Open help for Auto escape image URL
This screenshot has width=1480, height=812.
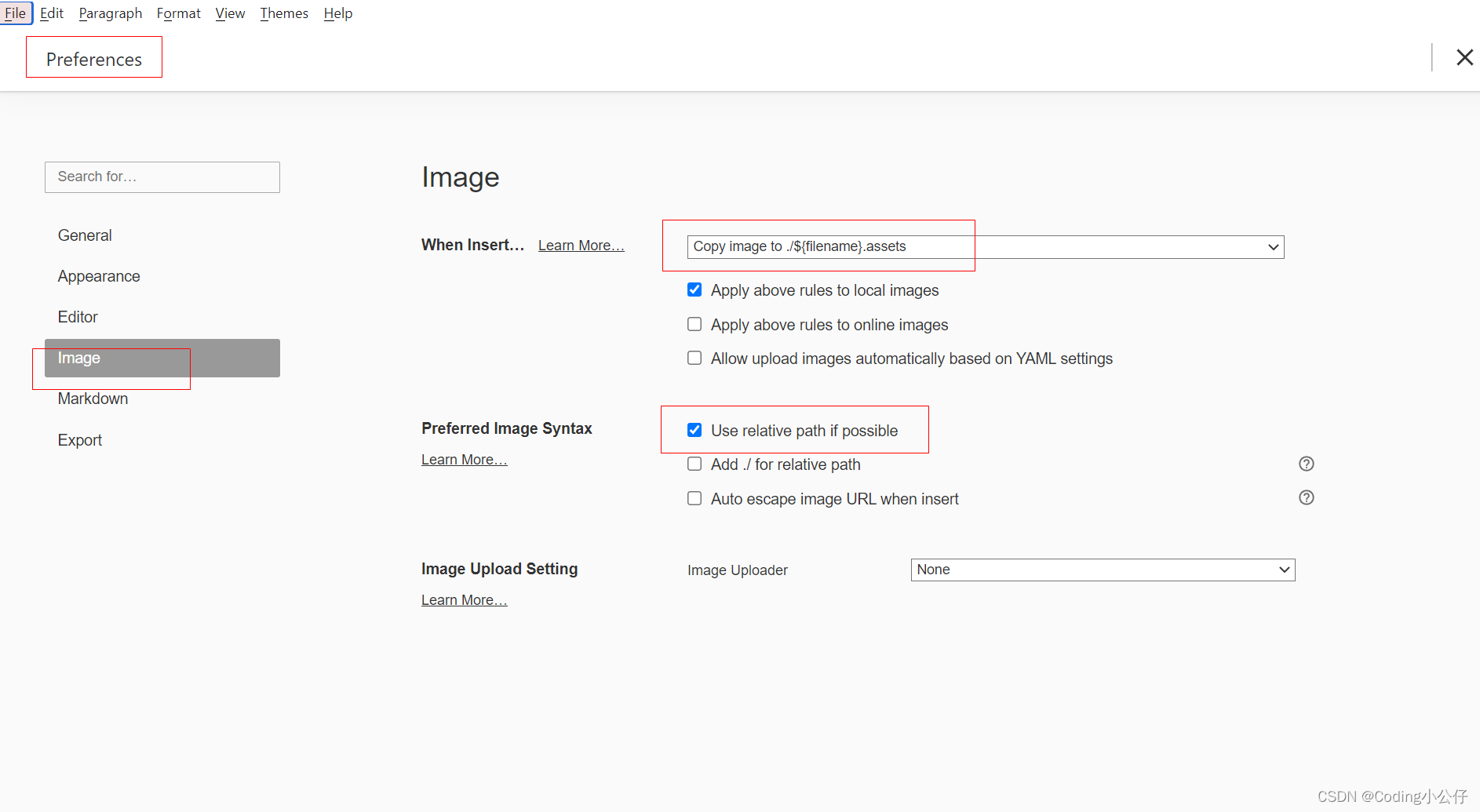[x=1307, y=497]
